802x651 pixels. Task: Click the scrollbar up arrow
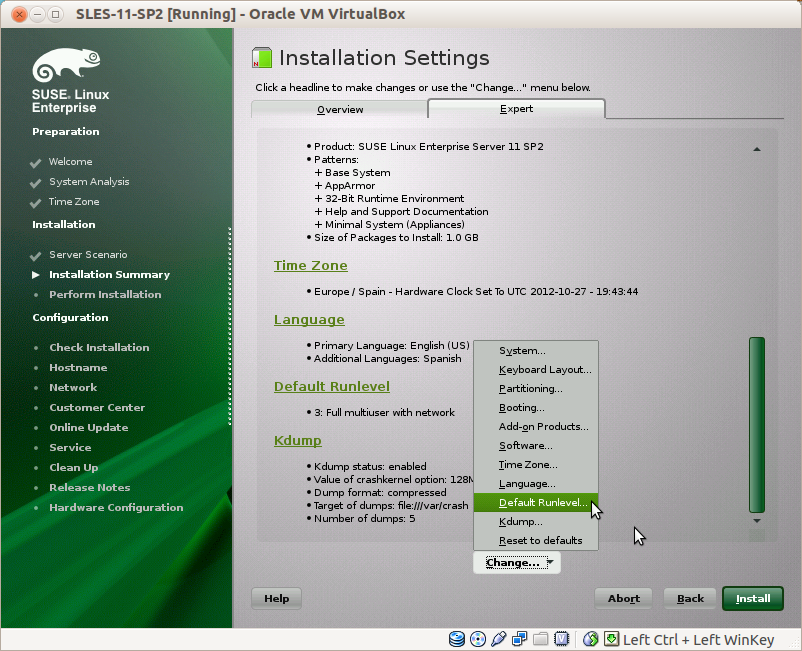pos(757,149)
